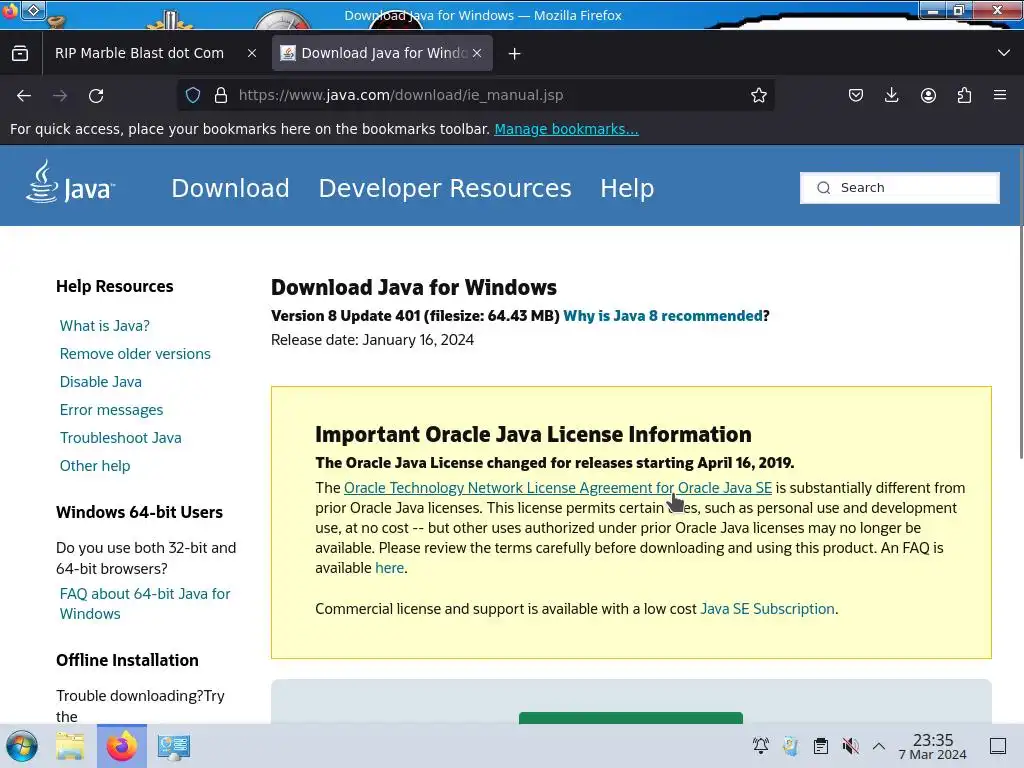This screenshot has height=768, width=1024.
Task: Open the Help menu on Java site
Action: (627, 188)
